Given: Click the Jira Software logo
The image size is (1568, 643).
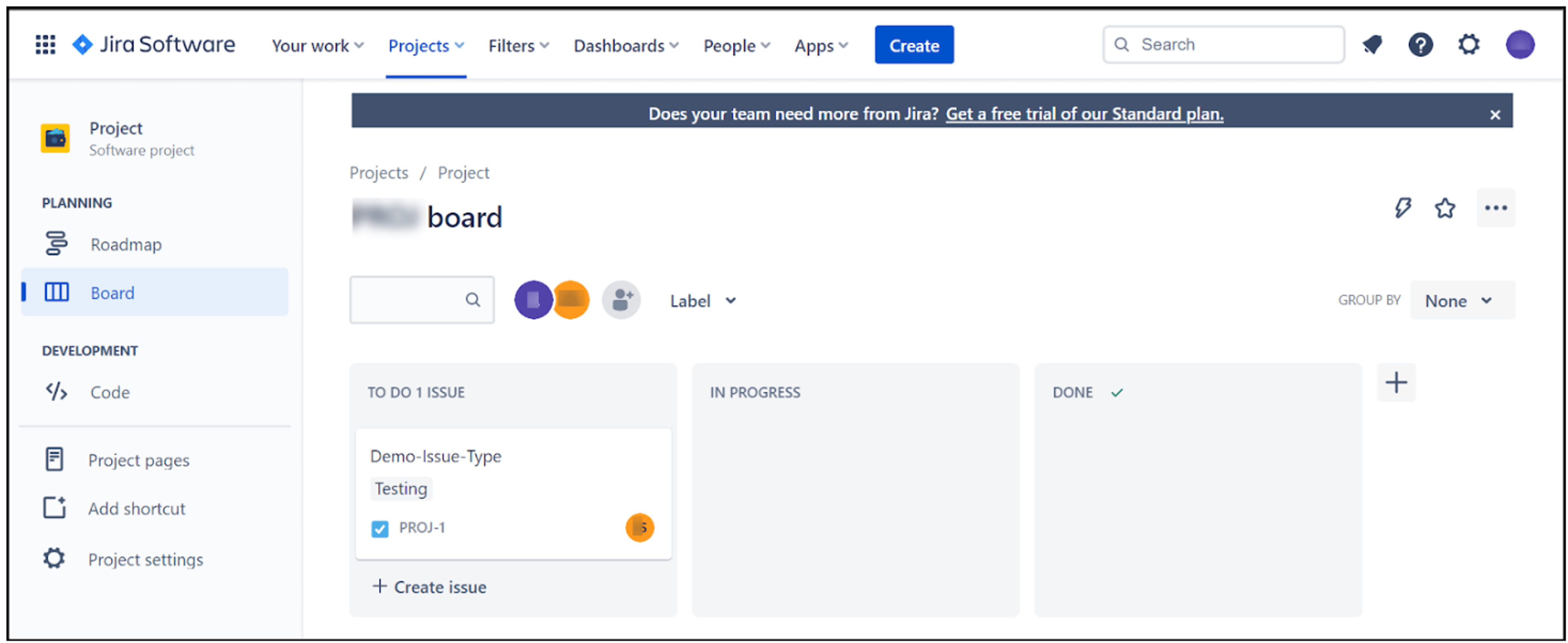Looking at the screenshot, I should pos(154,44).
